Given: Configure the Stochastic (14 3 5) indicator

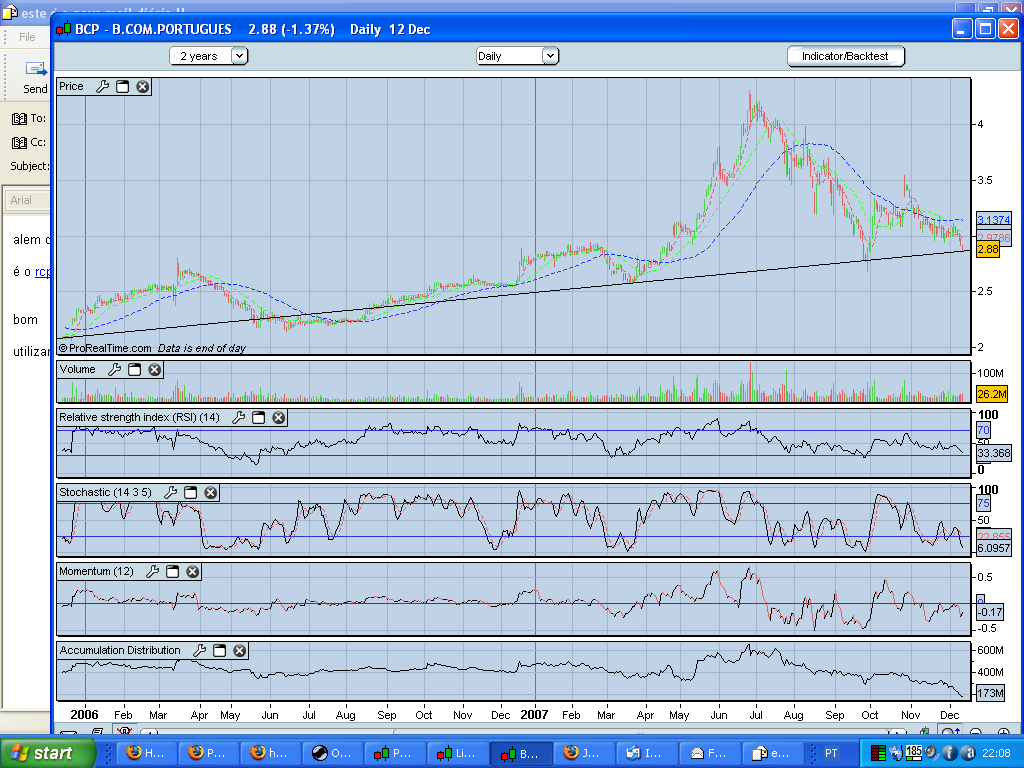Looking at the screenshot, I should pyautogui.click(x=170, y=492).
